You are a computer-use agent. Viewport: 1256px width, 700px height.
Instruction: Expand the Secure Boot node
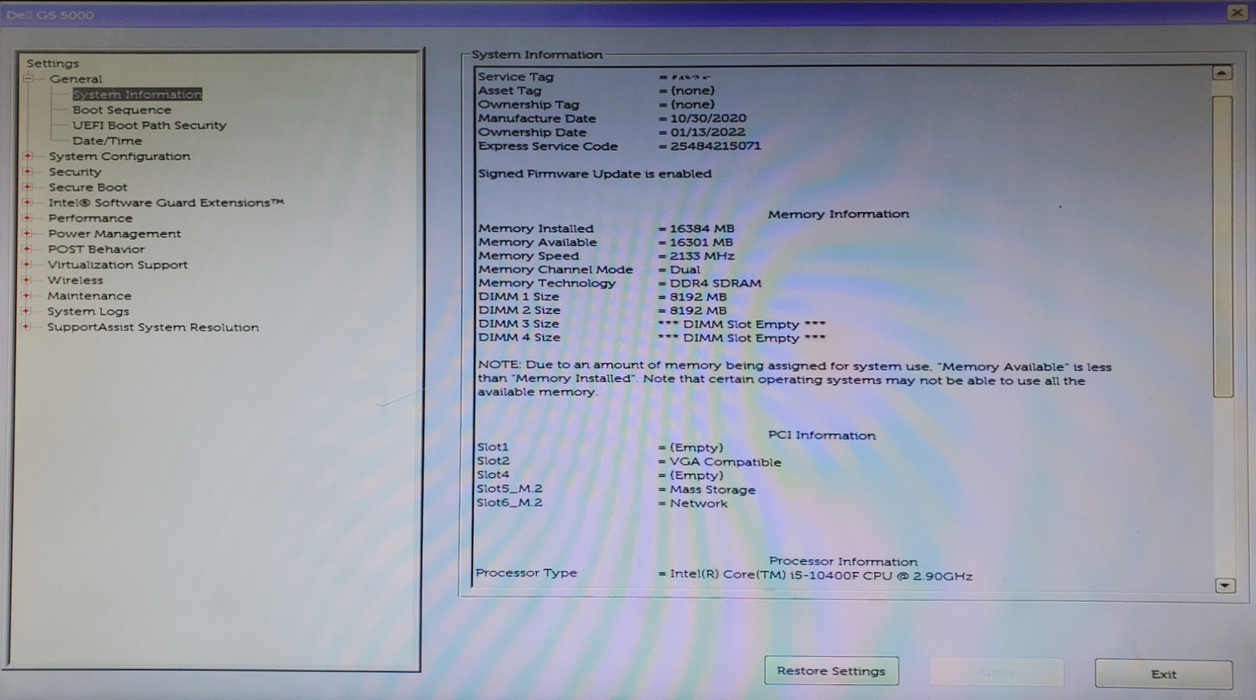point(28,187)
